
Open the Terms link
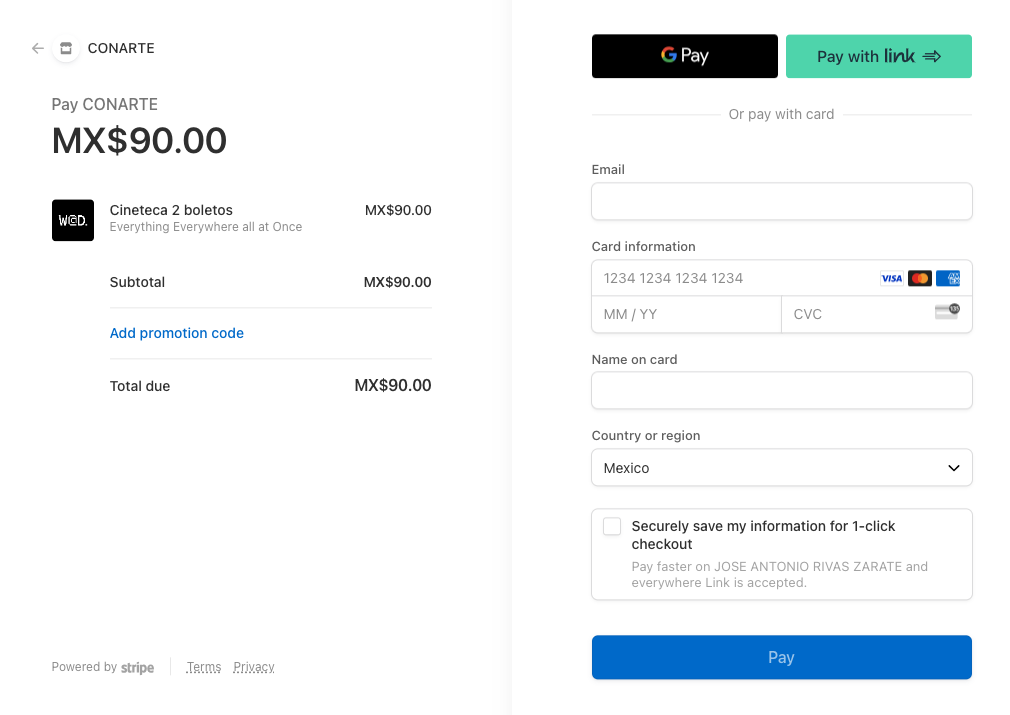pos(204,667)
